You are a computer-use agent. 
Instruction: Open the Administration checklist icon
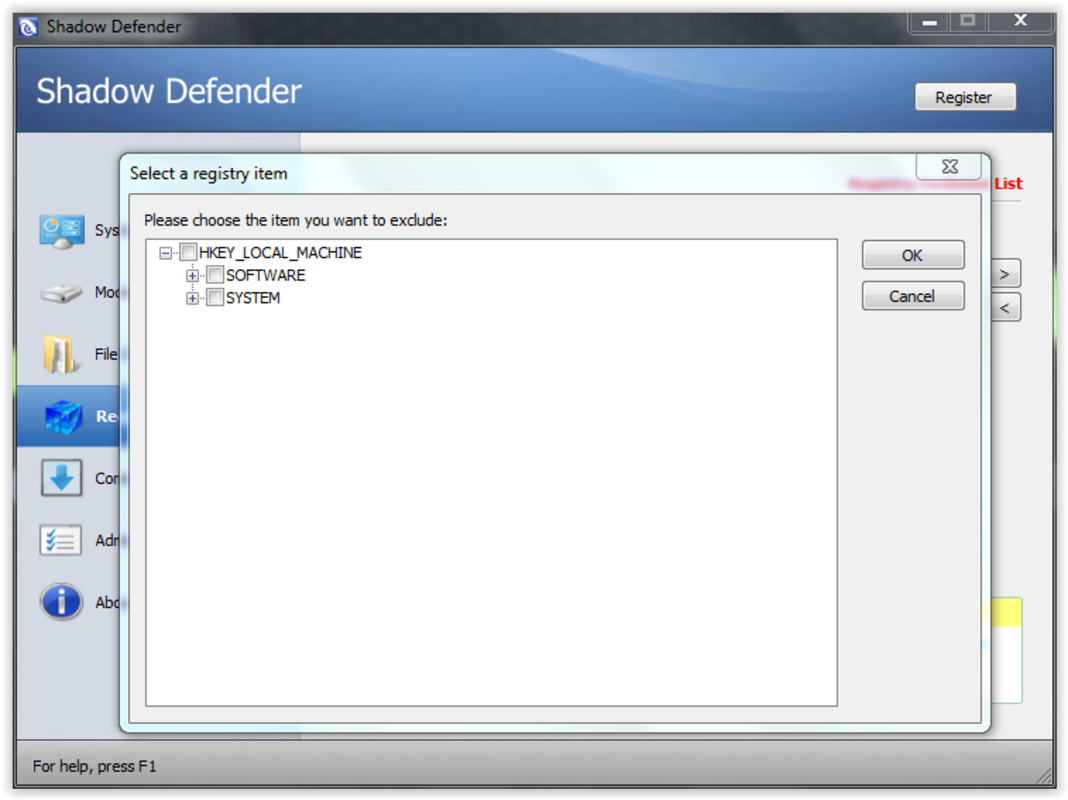(x=60, y=540)
